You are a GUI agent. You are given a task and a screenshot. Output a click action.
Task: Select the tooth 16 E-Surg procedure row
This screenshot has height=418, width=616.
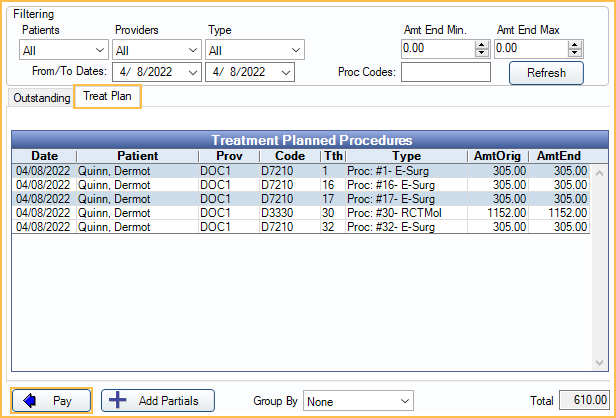[x=300, y=185]
